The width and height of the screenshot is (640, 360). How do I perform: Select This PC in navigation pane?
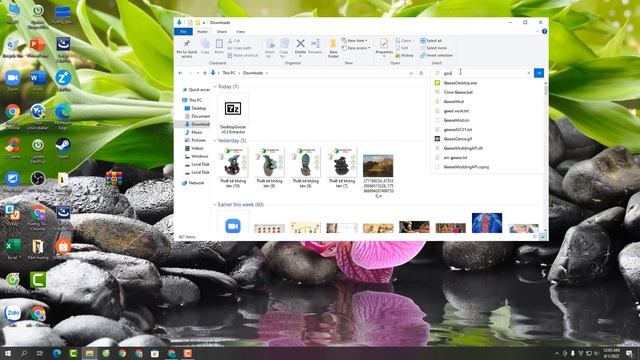click(x=195, y=100)
